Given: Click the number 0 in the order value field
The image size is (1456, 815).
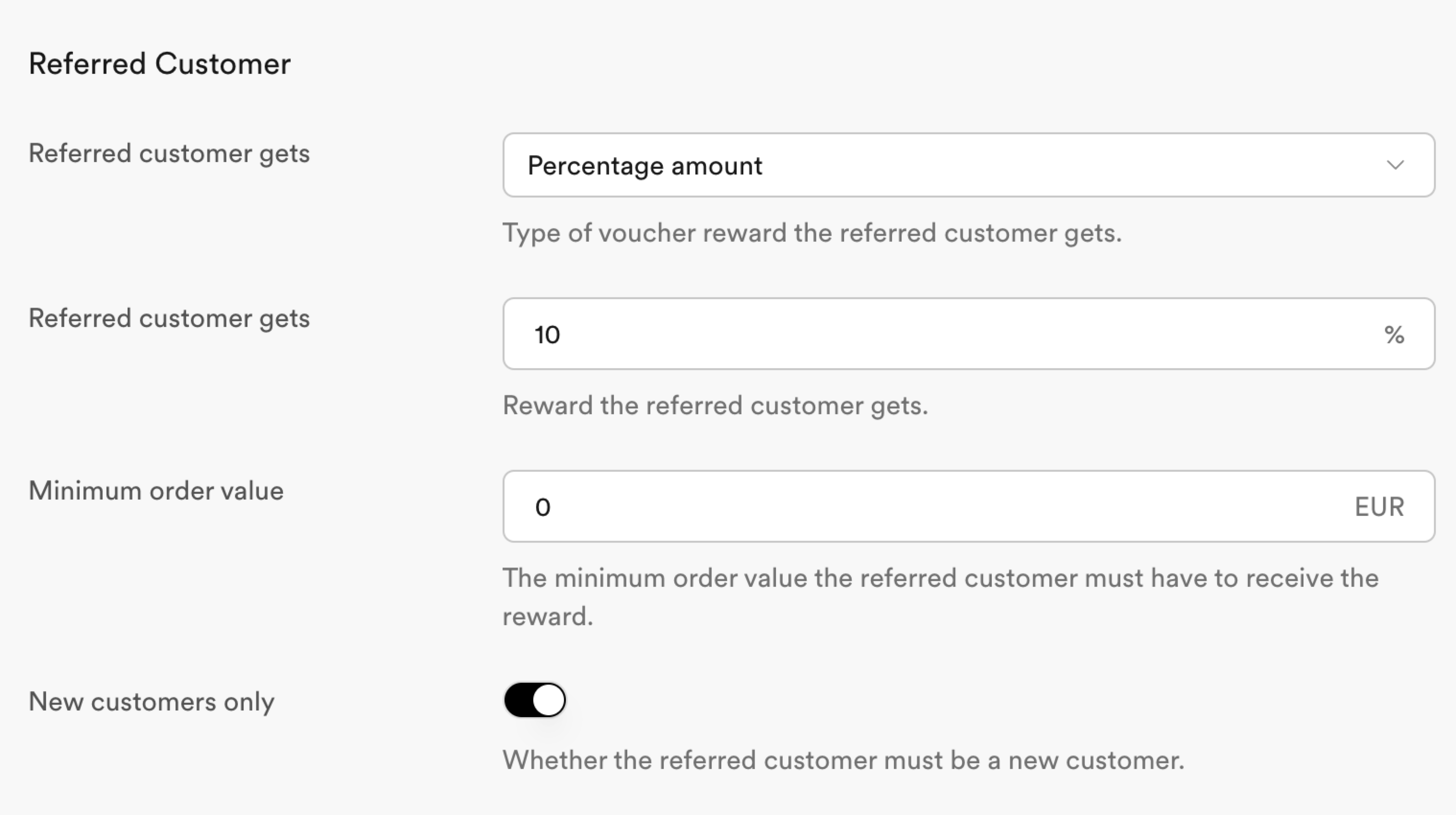Looking at the screenshot, I should click(x=542, y=508).
